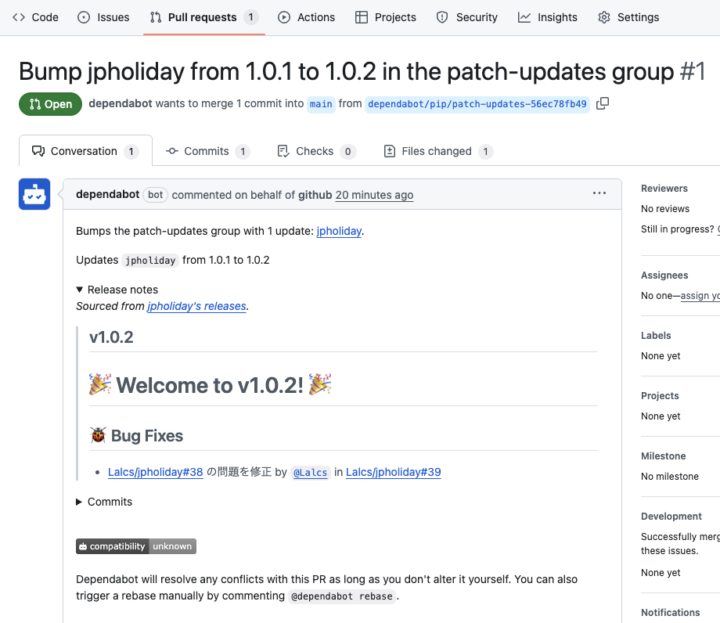Click the 20 minutes ago timestamp
The image size is (720, 623).
click(374, 195)
